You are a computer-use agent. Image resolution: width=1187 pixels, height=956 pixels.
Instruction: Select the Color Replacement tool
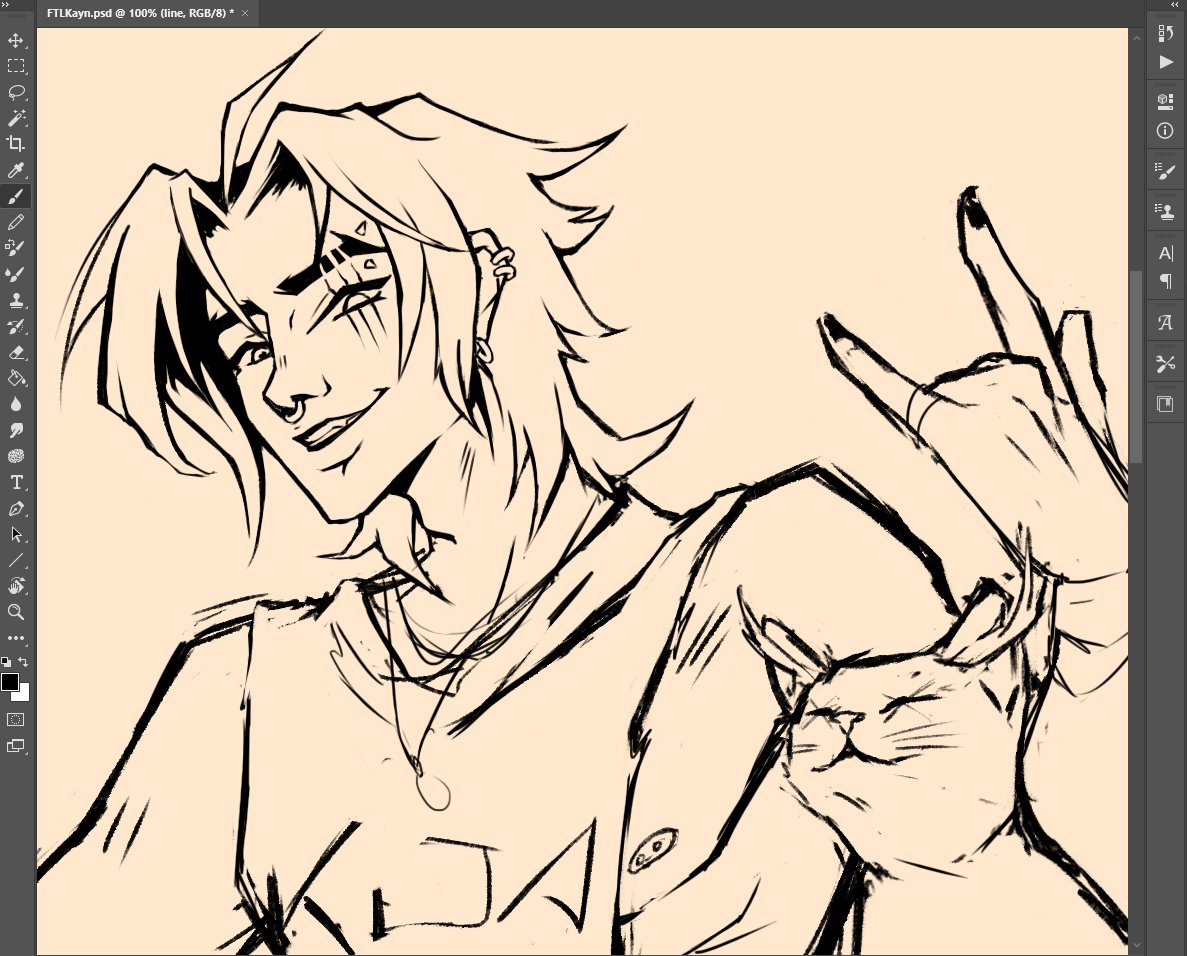pos(16,248)
